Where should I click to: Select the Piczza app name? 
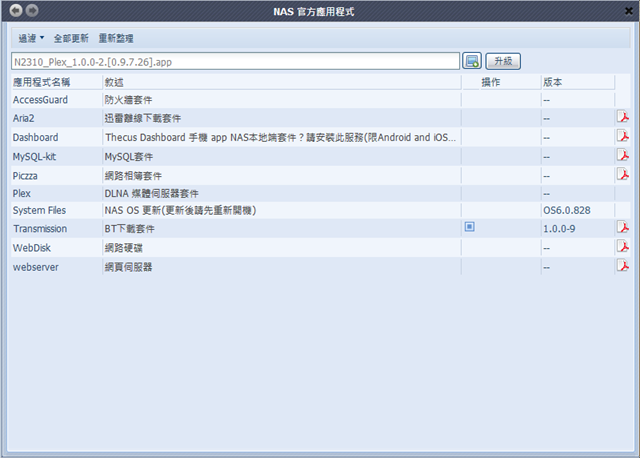(25, 176)
